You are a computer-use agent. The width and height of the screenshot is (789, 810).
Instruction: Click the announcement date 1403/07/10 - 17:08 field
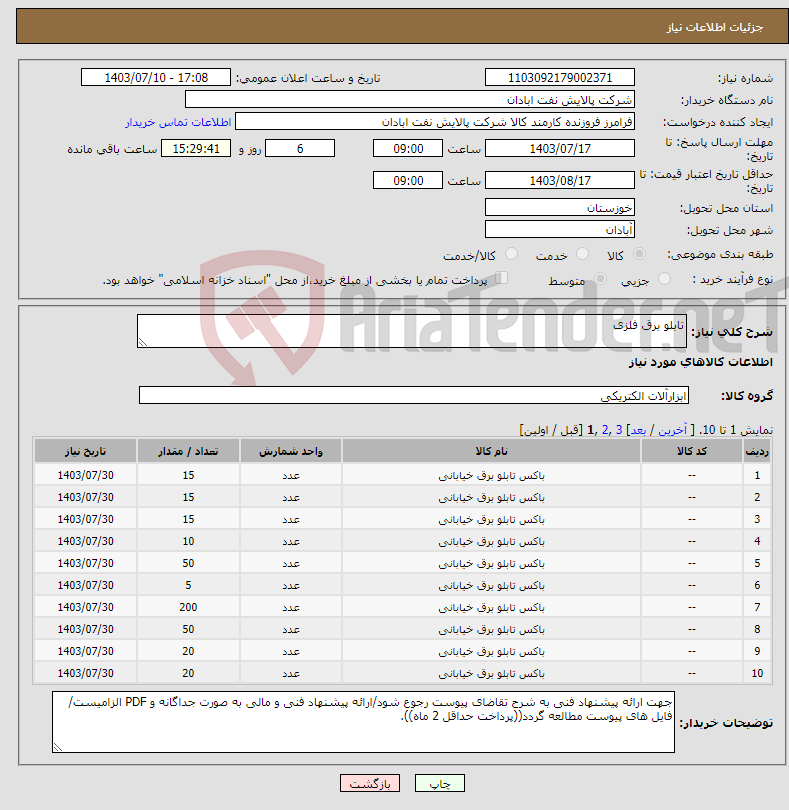pyautogui.click(x=156, y=77)
